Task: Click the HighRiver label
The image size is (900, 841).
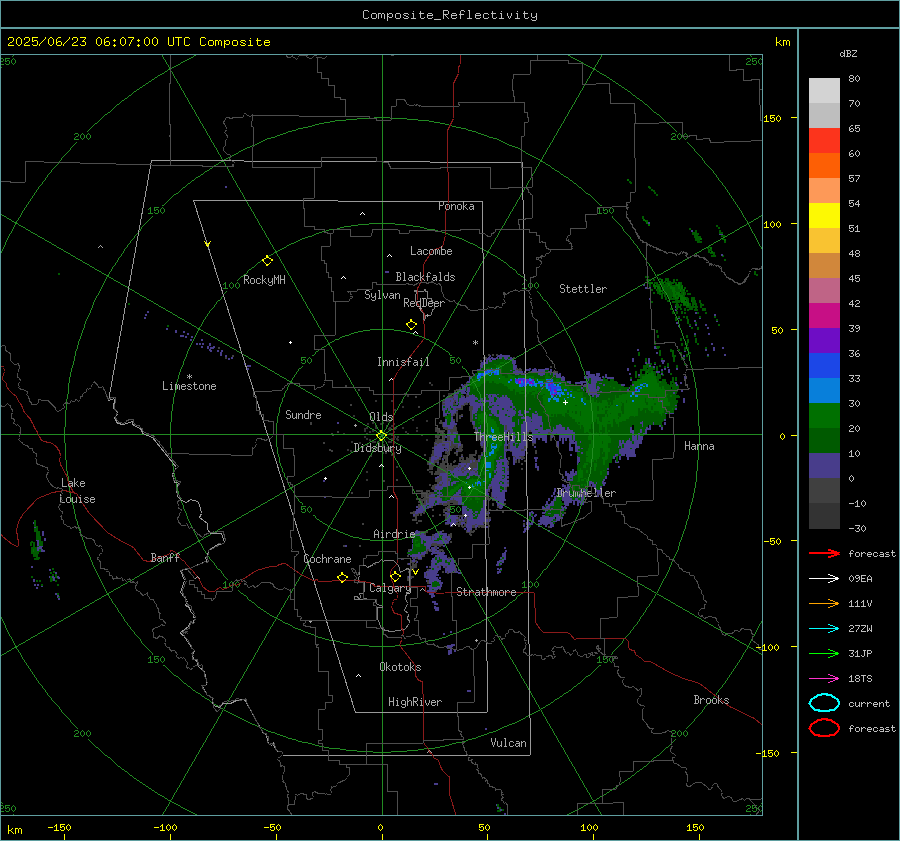Action: [415, 702]
